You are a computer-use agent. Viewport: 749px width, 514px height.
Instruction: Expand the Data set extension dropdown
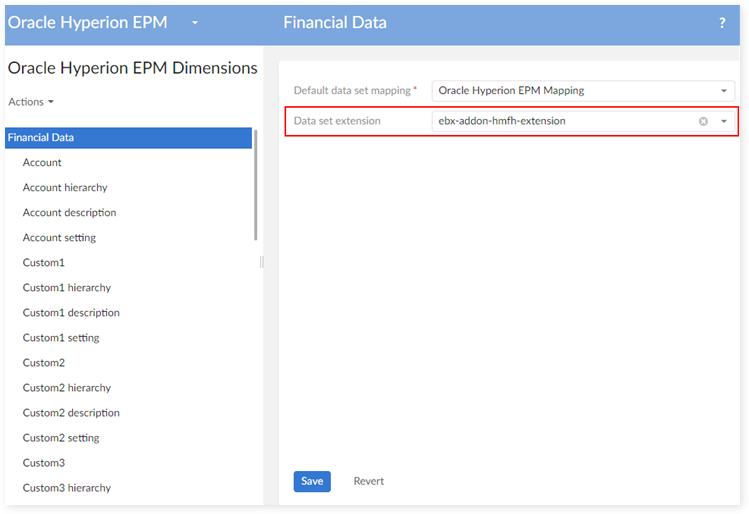[x=724, y=121]
